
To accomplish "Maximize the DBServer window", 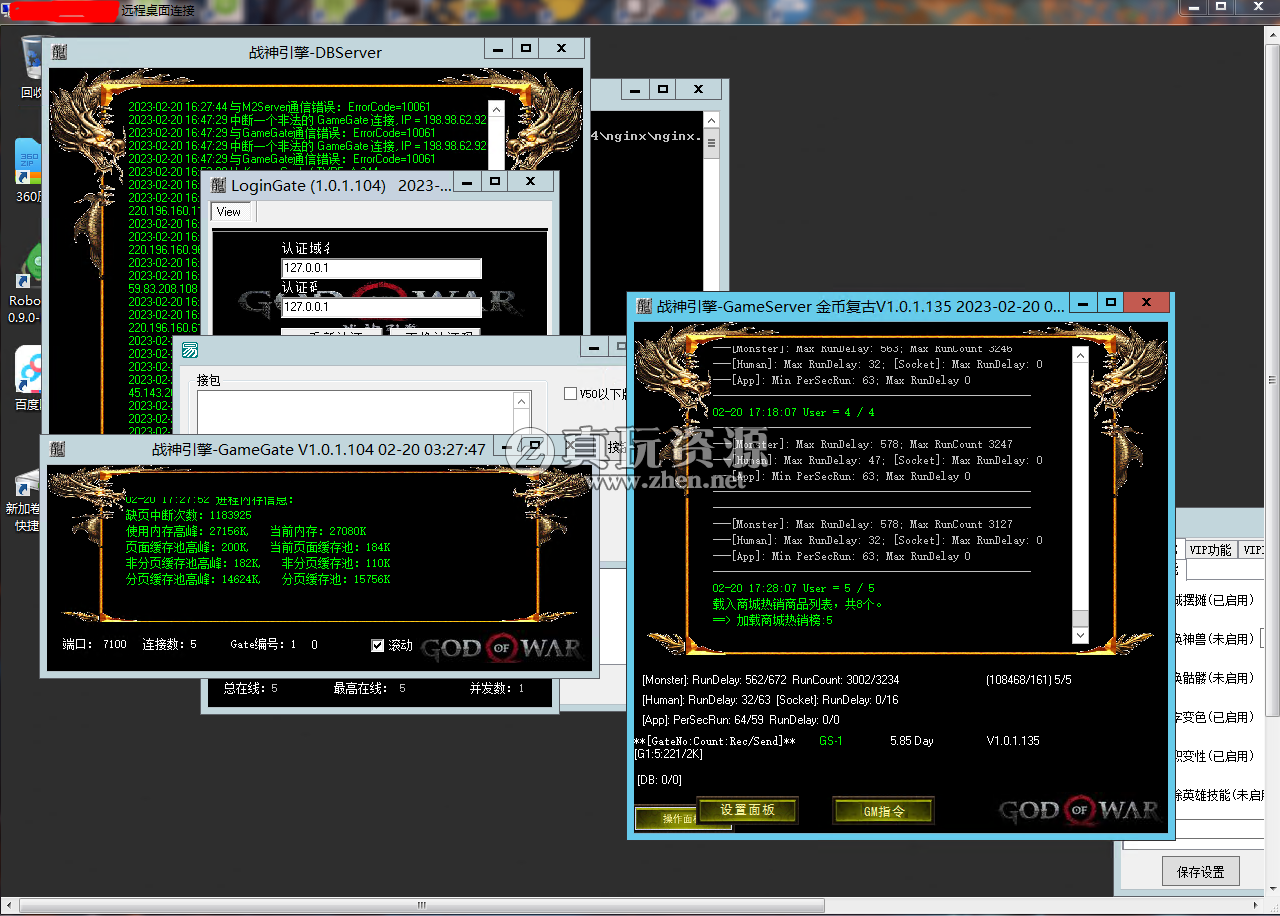I will click(526, 48).
